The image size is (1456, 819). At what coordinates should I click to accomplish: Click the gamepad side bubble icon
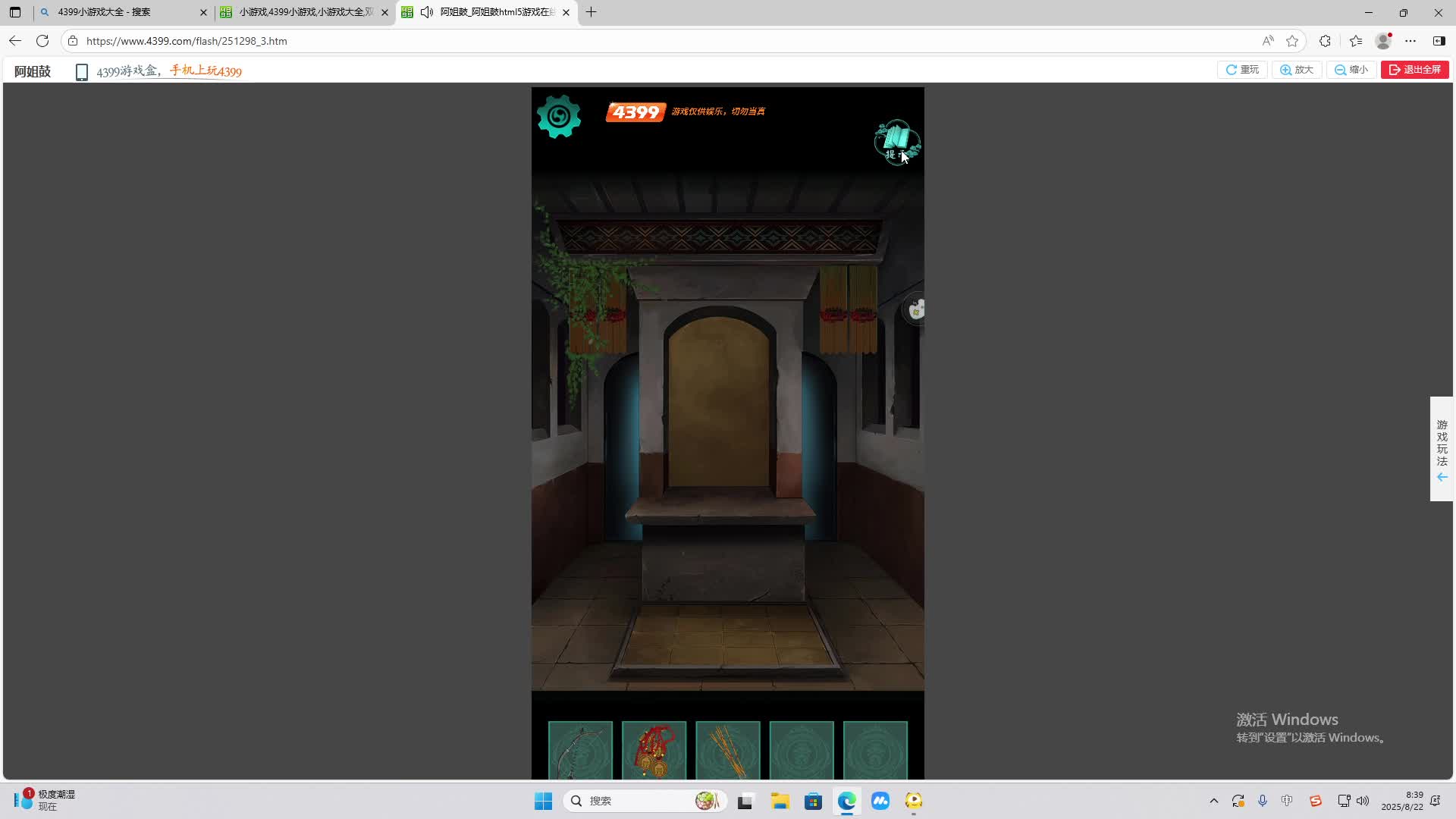point(916,309)
